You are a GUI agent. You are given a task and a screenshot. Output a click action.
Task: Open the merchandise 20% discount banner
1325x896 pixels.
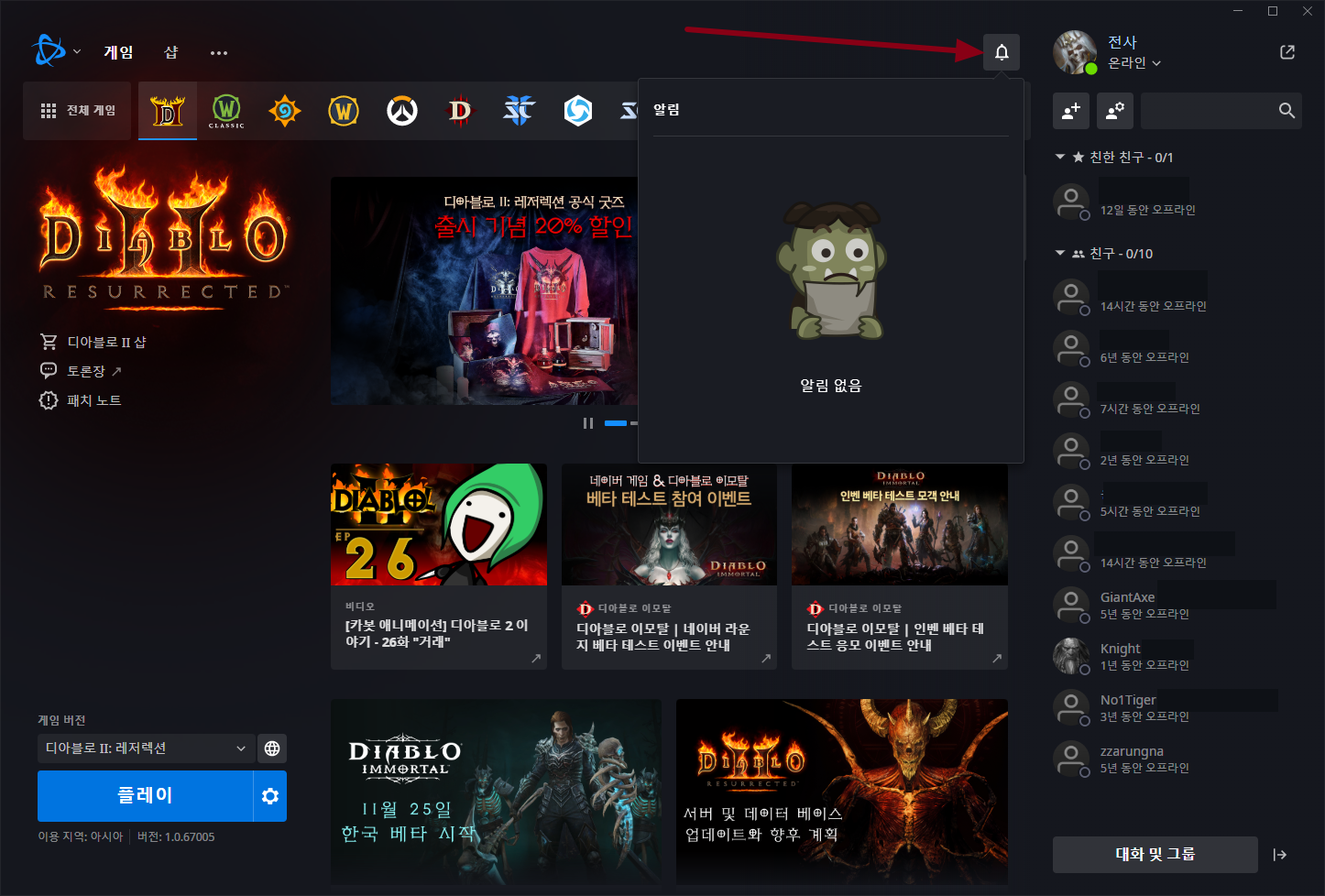(484, 290)
